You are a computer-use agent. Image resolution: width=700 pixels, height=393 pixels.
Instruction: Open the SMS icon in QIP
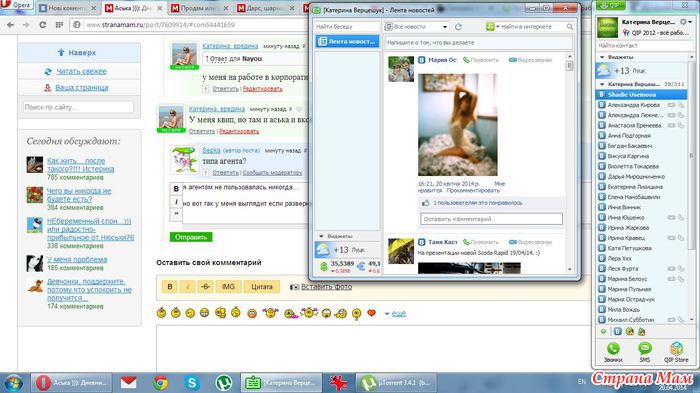coord(644,352)
